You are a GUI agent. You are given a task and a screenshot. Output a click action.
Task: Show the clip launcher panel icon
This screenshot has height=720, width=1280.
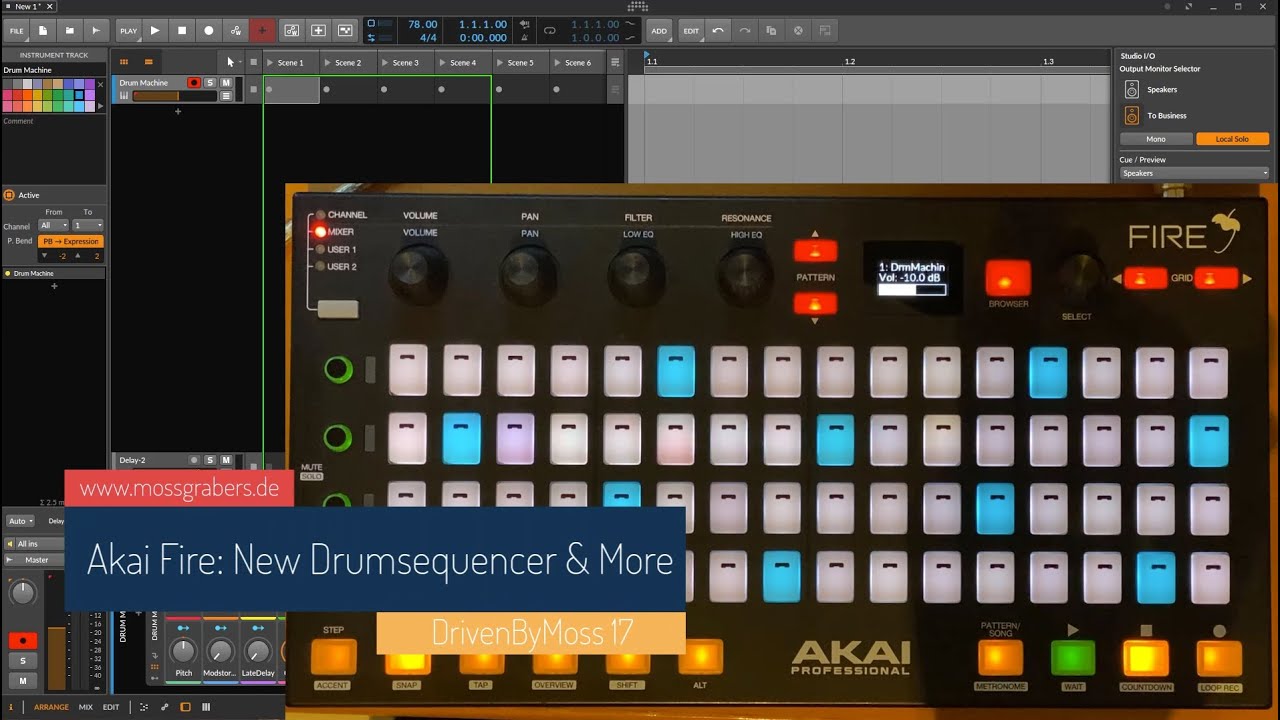(x=124, y=62)
